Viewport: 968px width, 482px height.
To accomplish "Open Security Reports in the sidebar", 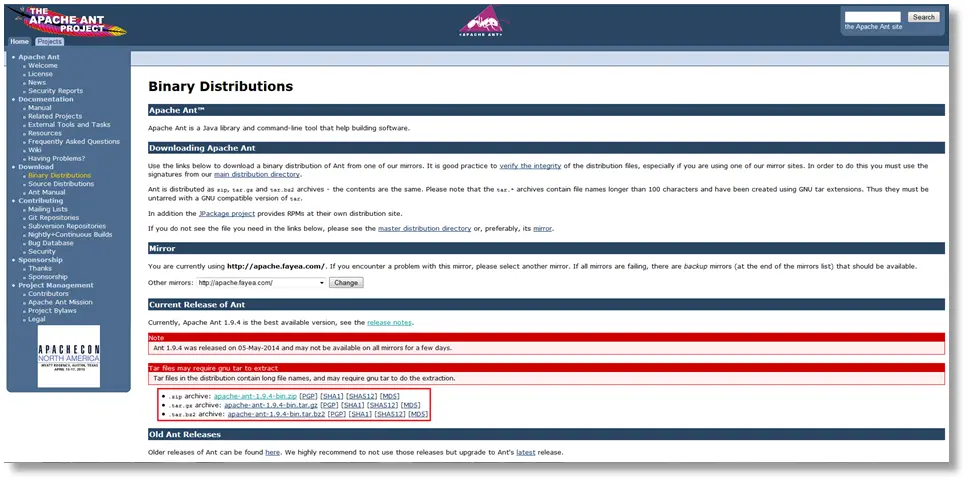I will (x=56, y=91).
